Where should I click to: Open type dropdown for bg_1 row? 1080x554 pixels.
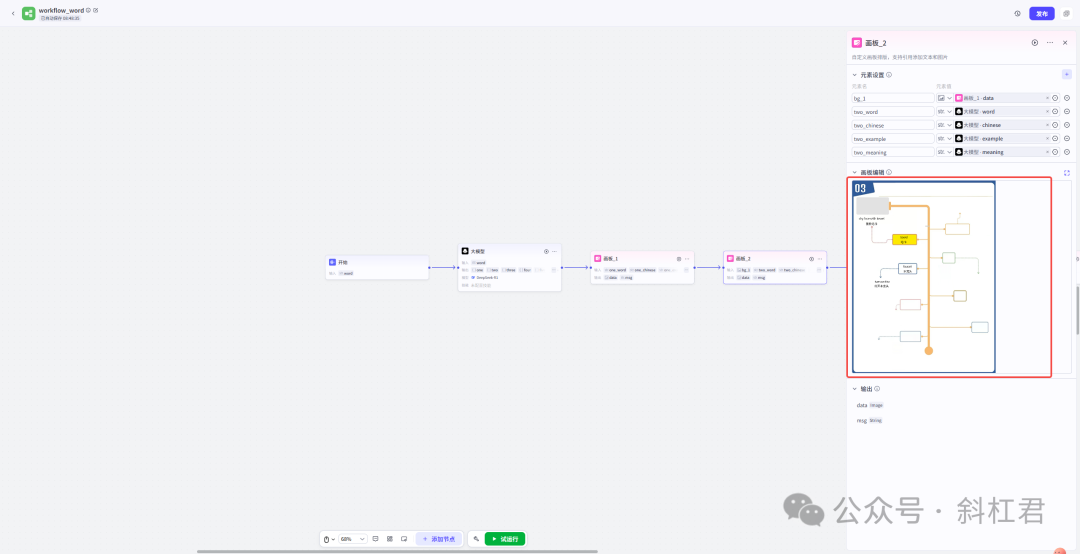click(944, 98)
